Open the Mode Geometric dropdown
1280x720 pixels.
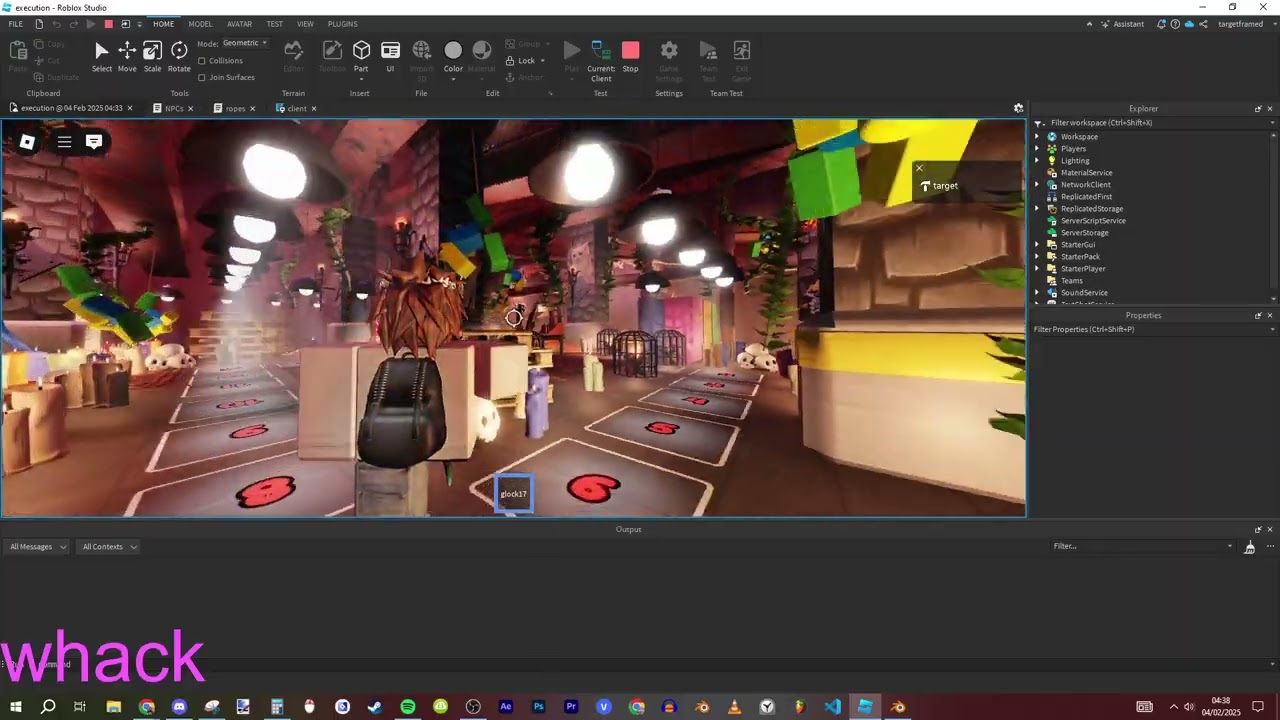tap(244, 43)
